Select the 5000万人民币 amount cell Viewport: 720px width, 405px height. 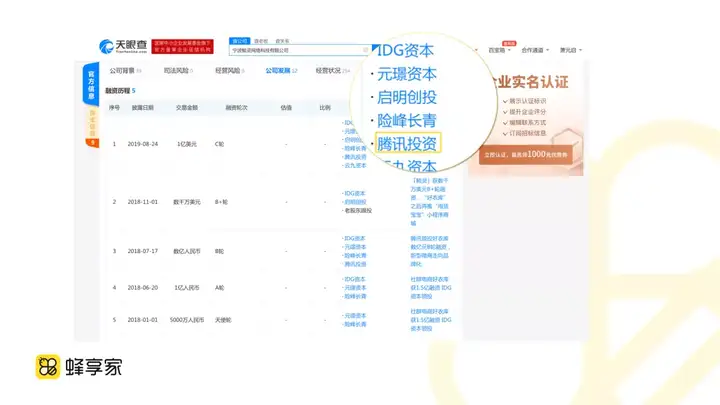tap(187, 320)
